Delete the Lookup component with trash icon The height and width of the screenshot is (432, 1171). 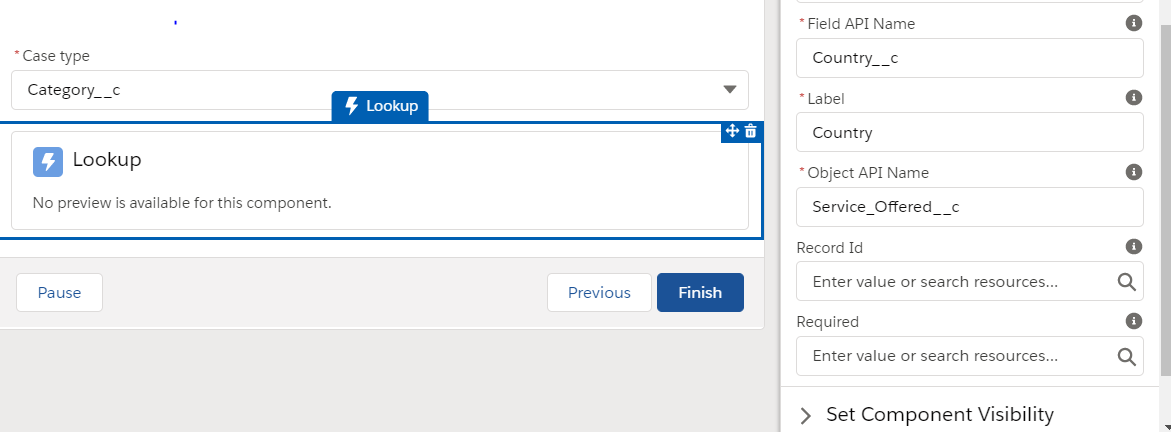pyautogui.click(x=751, y=131)
